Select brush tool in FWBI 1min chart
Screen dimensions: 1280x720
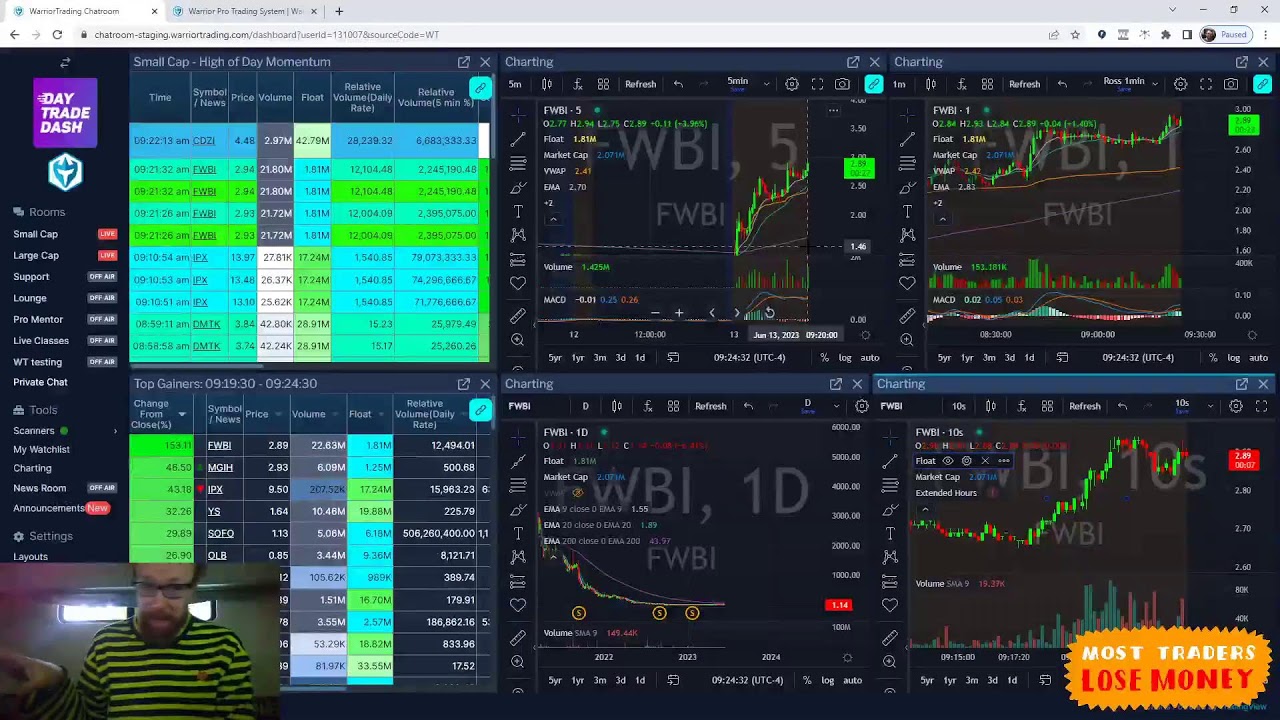pos(907,187)
